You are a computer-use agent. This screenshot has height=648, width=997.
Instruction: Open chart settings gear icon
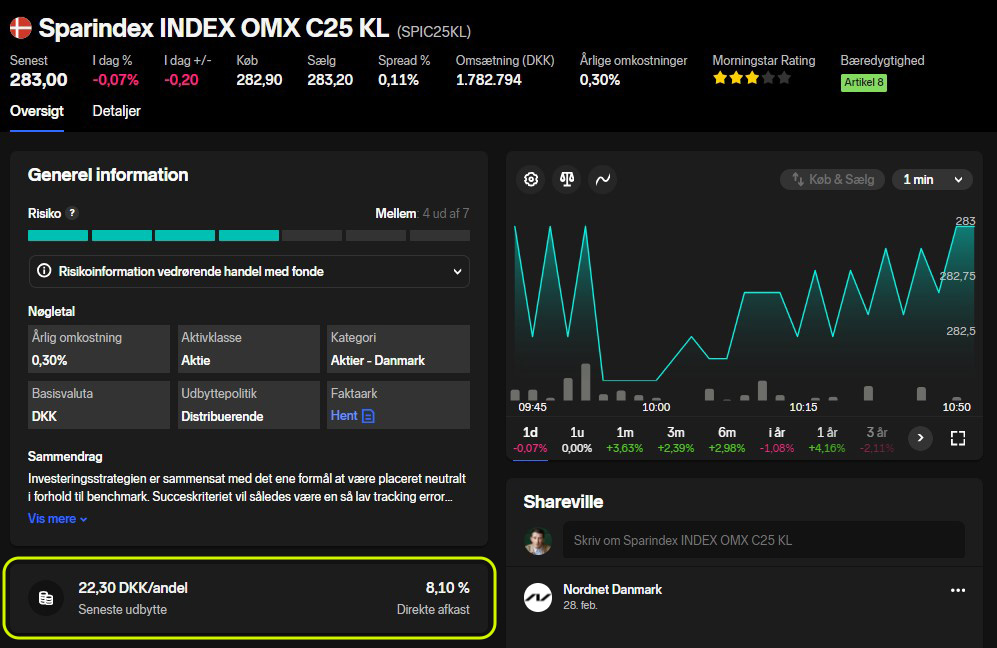531,179
